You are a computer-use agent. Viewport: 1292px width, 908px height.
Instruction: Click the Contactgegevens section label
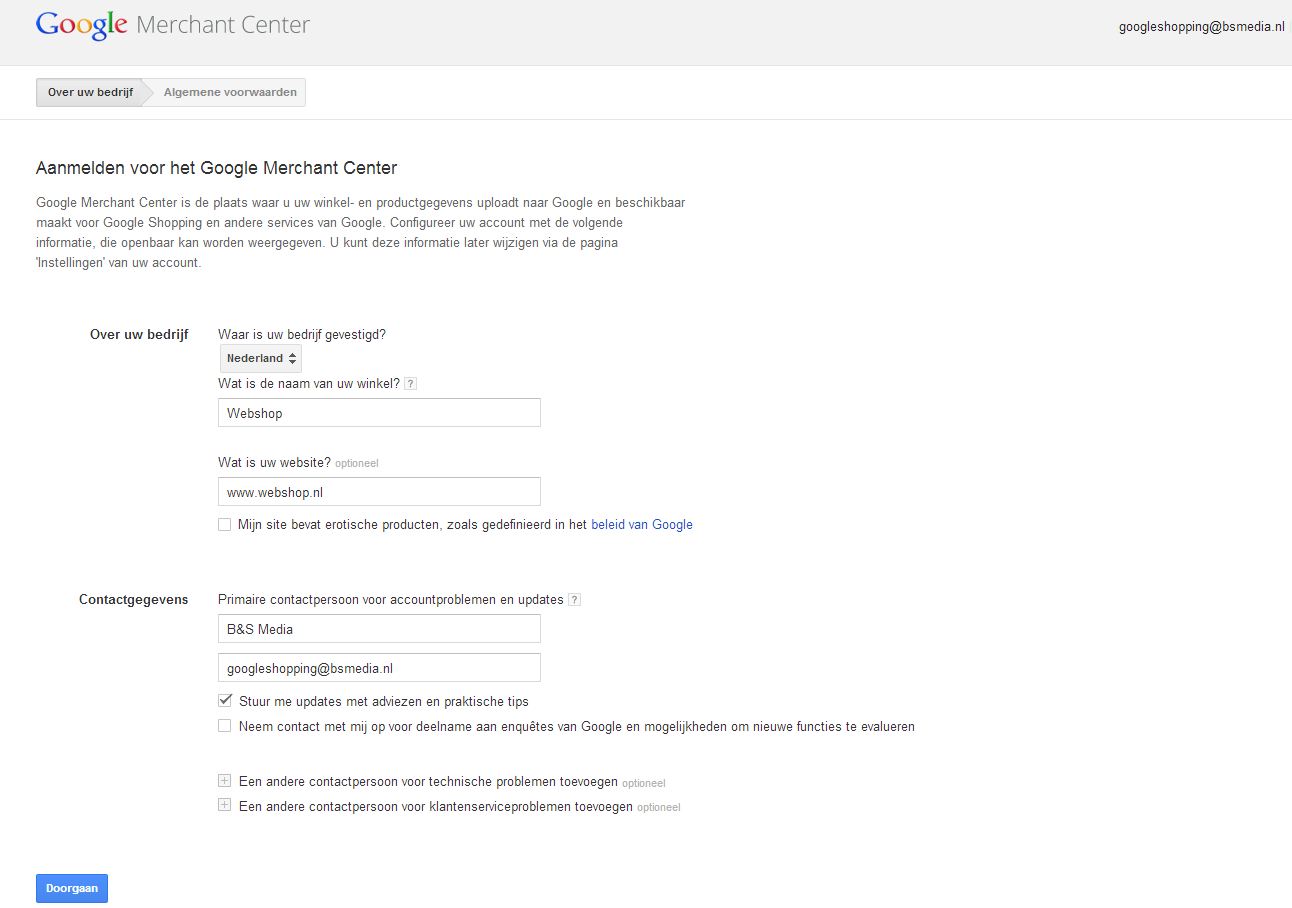tap(133, 600)
